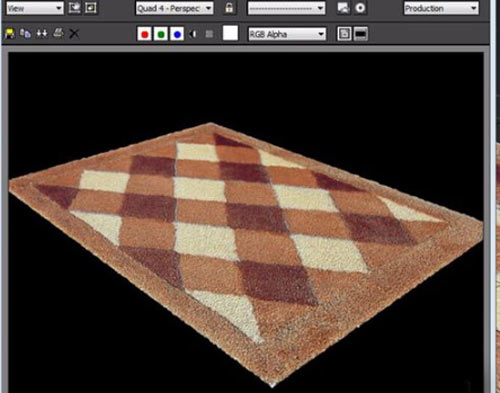Toggle the lock-to-viewport padlock icon
Viewport: 500px width, 393px height.
tap(229, 8)
